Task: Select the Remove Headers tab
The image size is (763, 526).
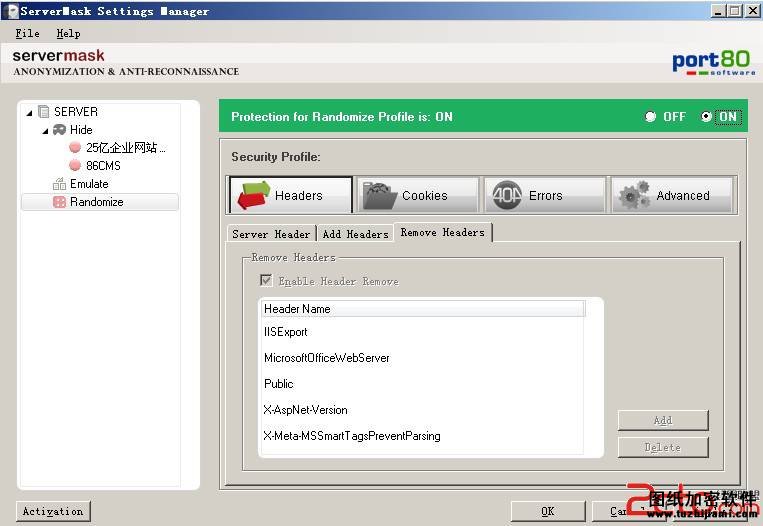Action: (443, 233)
